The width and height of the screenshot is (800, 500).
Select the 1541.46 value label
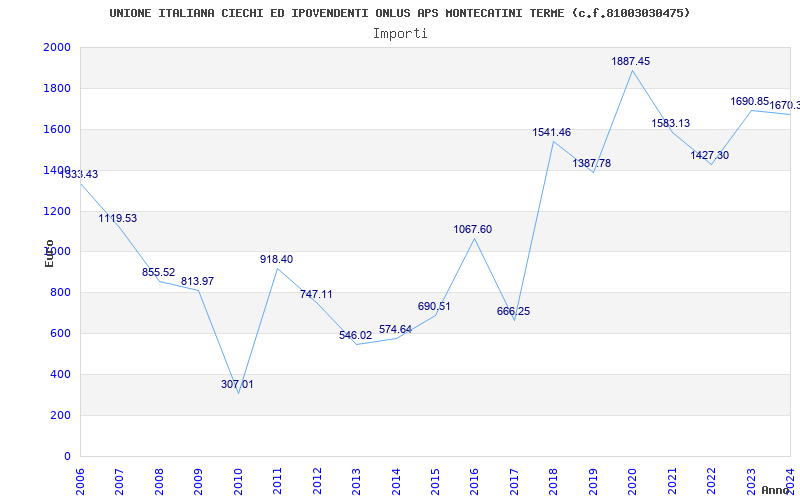[552, 133]
